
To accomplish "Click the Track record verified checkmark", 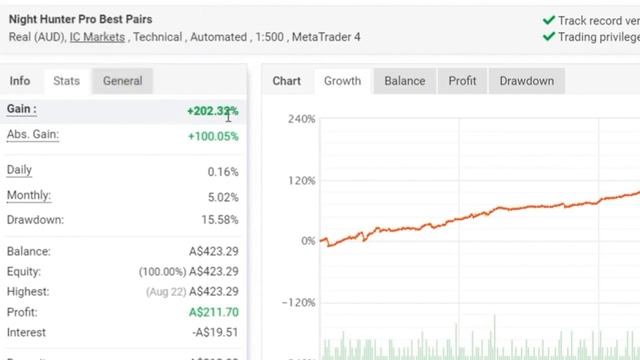I will (x=549, y=20).
